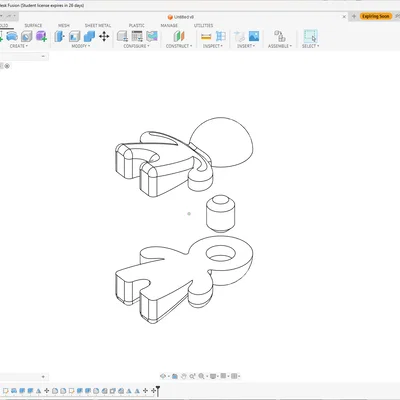Switch to the SURFACE tab
The image size is (400, 400).
[33, 25]
